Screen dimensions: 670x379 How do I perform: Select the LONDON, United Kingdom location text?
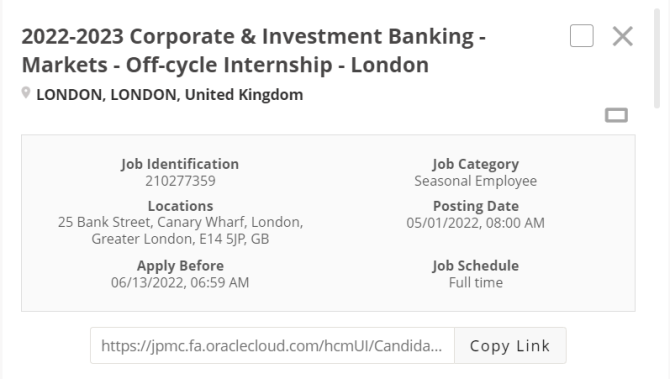170,94
